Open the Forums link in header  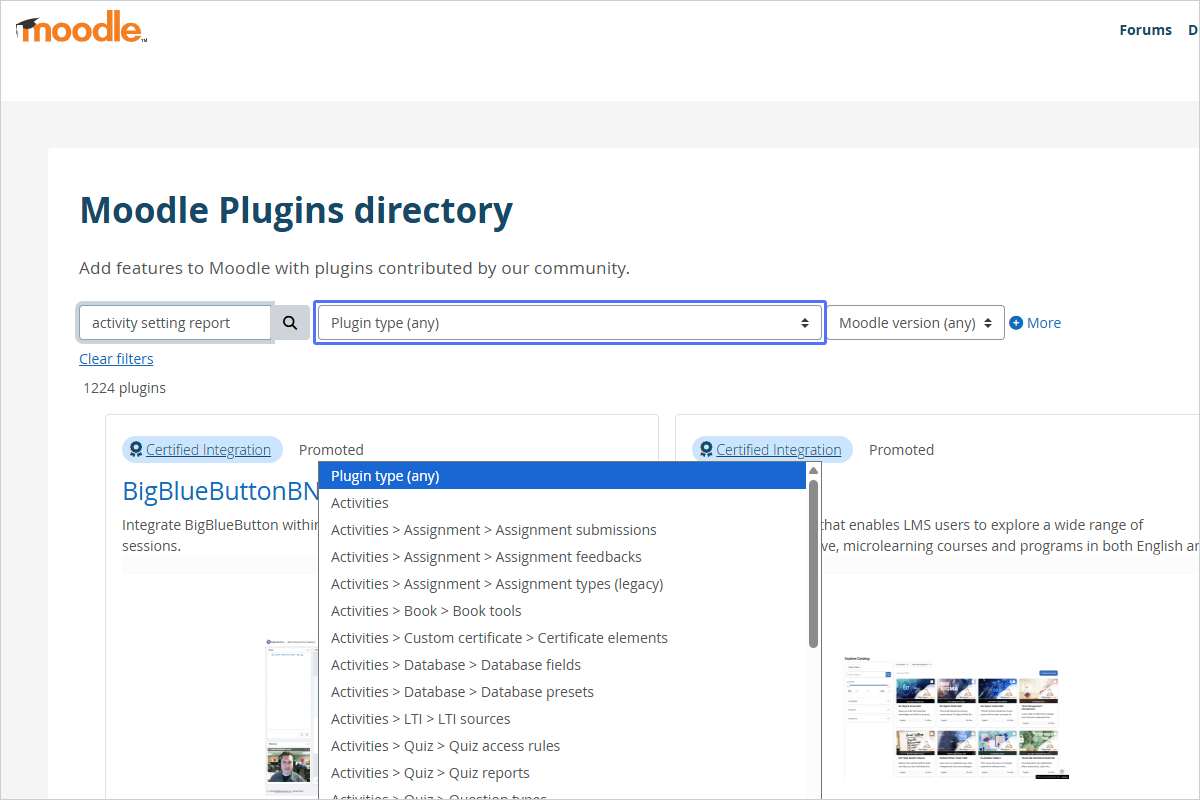(1145, 30)
